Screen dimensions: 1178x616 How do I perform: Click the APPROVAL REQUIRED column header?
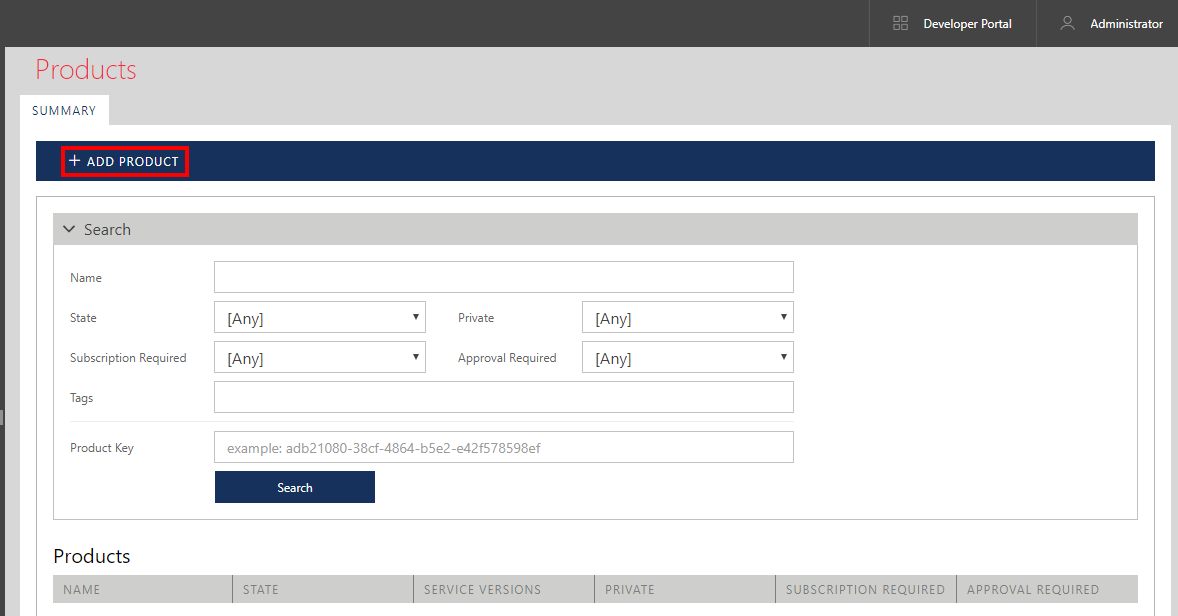click(x=1047, y=589)
